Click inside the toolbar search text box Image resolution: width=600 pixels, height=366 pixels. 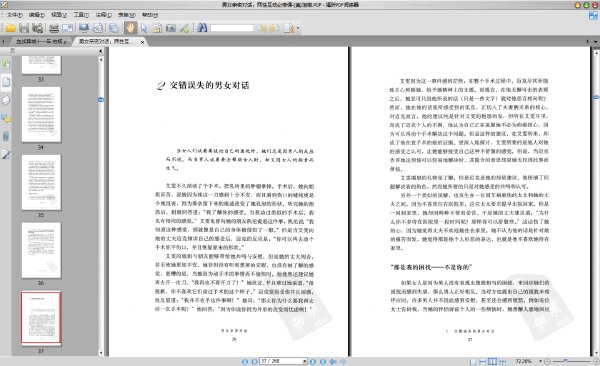232,28
